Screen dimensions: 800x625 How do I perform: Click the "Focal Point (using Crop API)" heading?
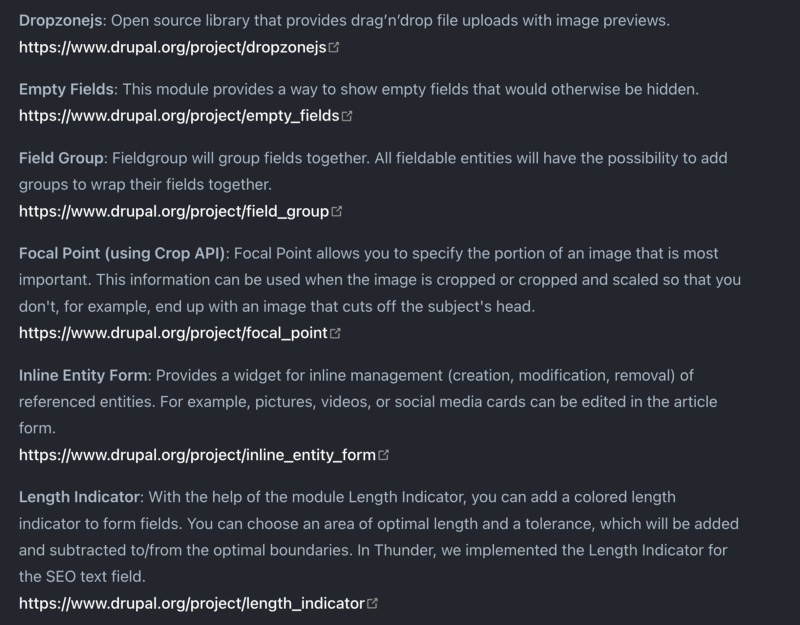pos(123,254)
